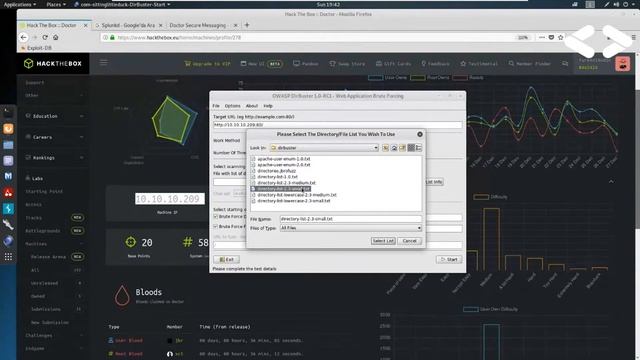Image resolution: width=640 pixels, height=360 pixels.
Task: Click the volume icon in top panel
Action: [616, 4]
